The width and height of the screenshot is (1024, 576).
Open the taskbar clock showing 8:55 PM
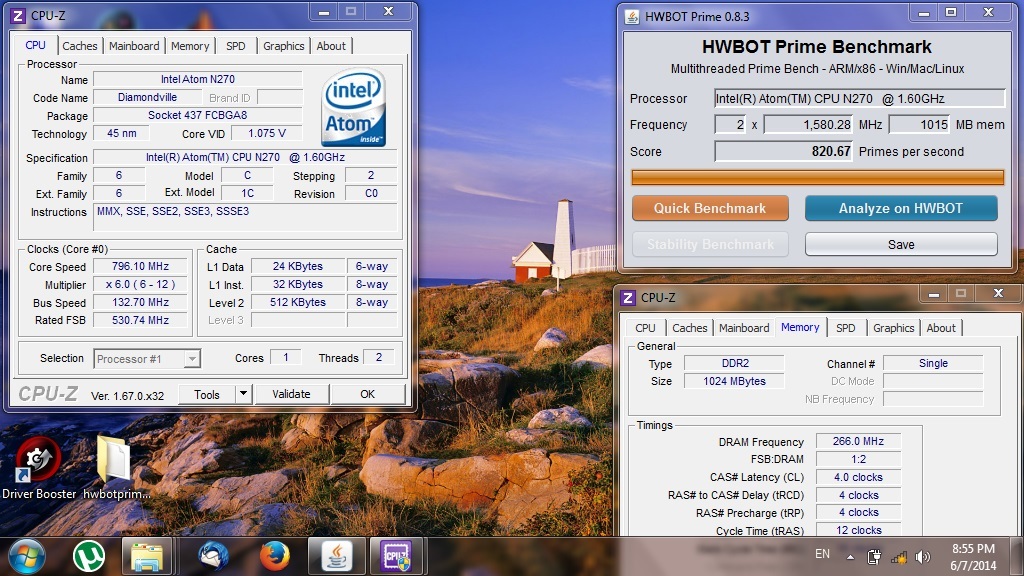tap(973, 557)
